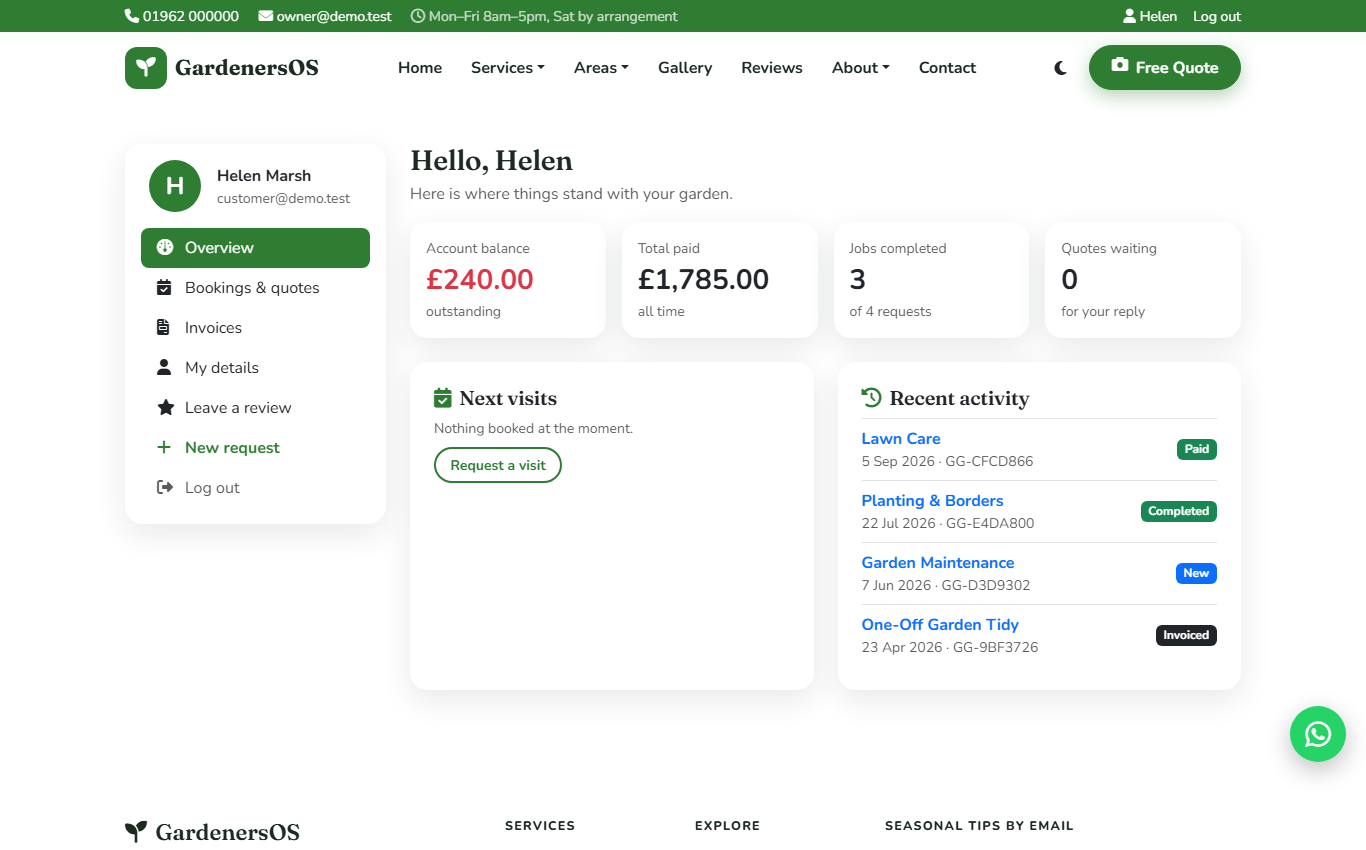Expand the Services dropdown menu

click(508, 68)
